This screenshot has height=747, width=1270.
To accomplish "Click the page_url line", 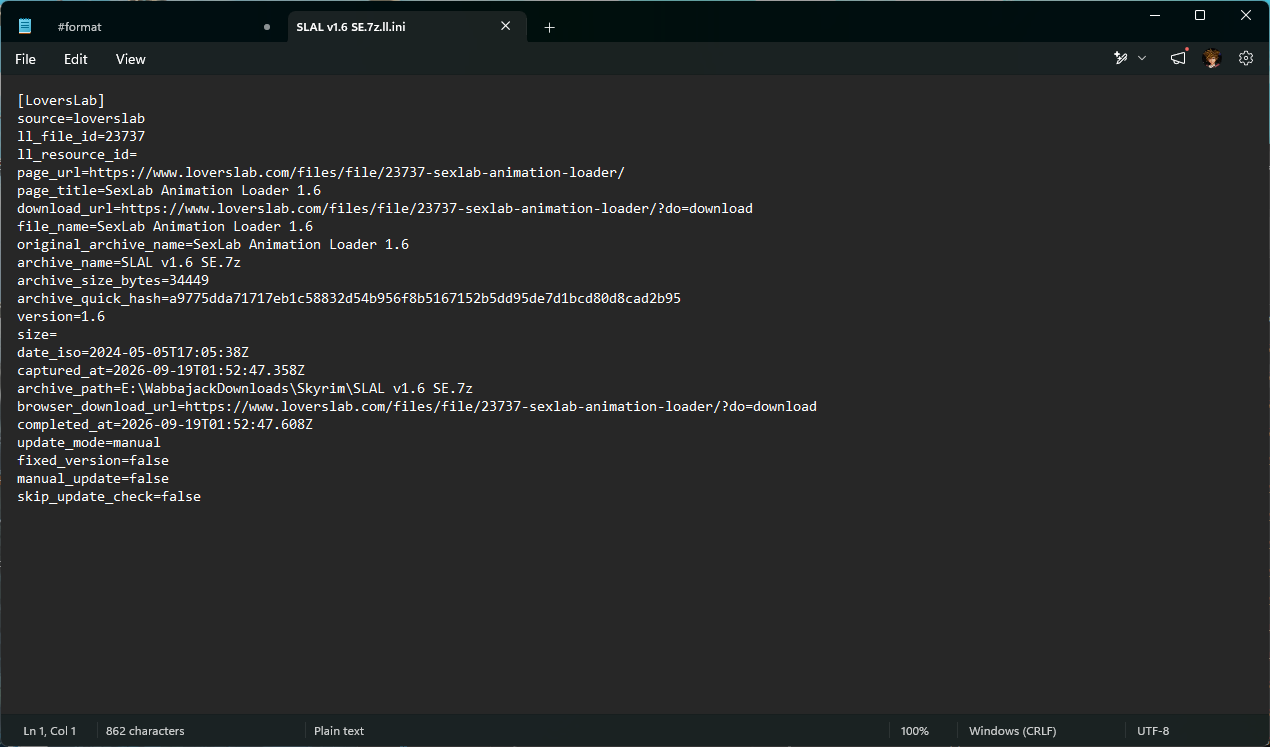I will click(x=321, y=172).
